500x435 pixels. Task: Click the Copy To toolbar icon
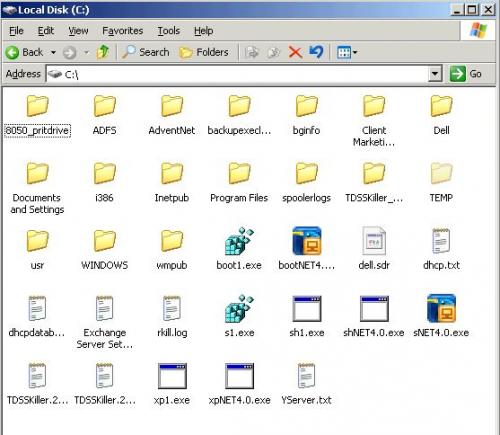273,52
